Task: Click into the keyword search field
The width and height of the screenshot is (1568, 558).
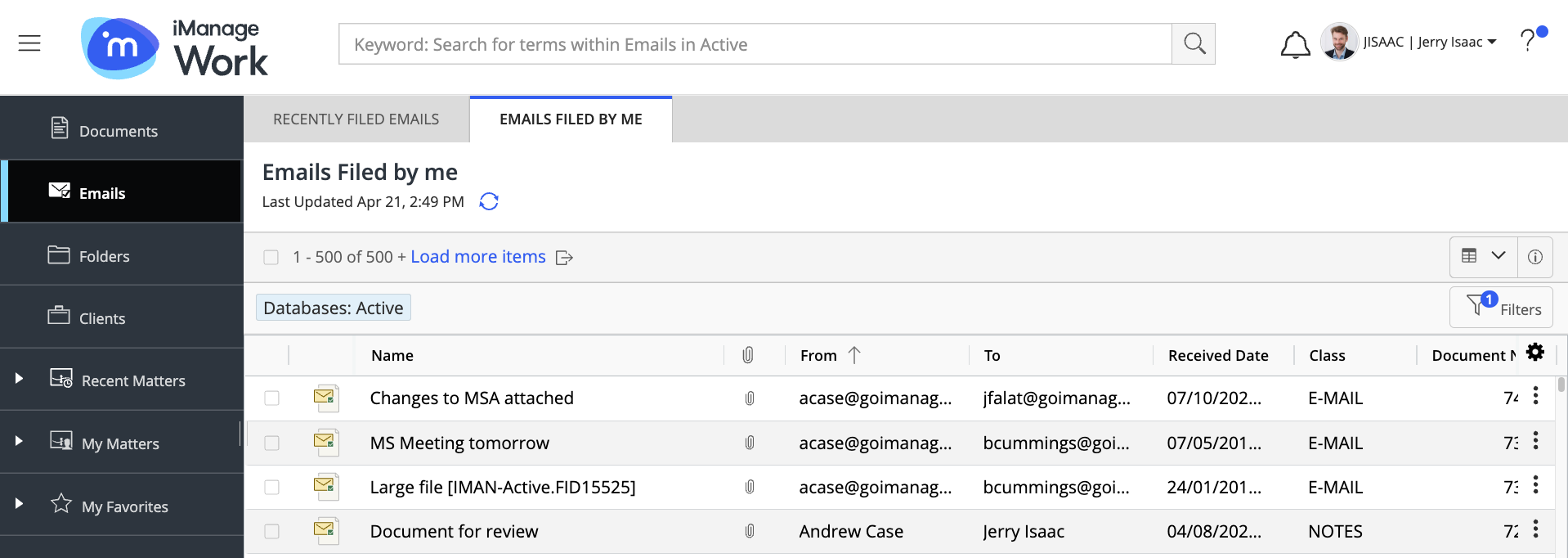Action: [755, 44]
